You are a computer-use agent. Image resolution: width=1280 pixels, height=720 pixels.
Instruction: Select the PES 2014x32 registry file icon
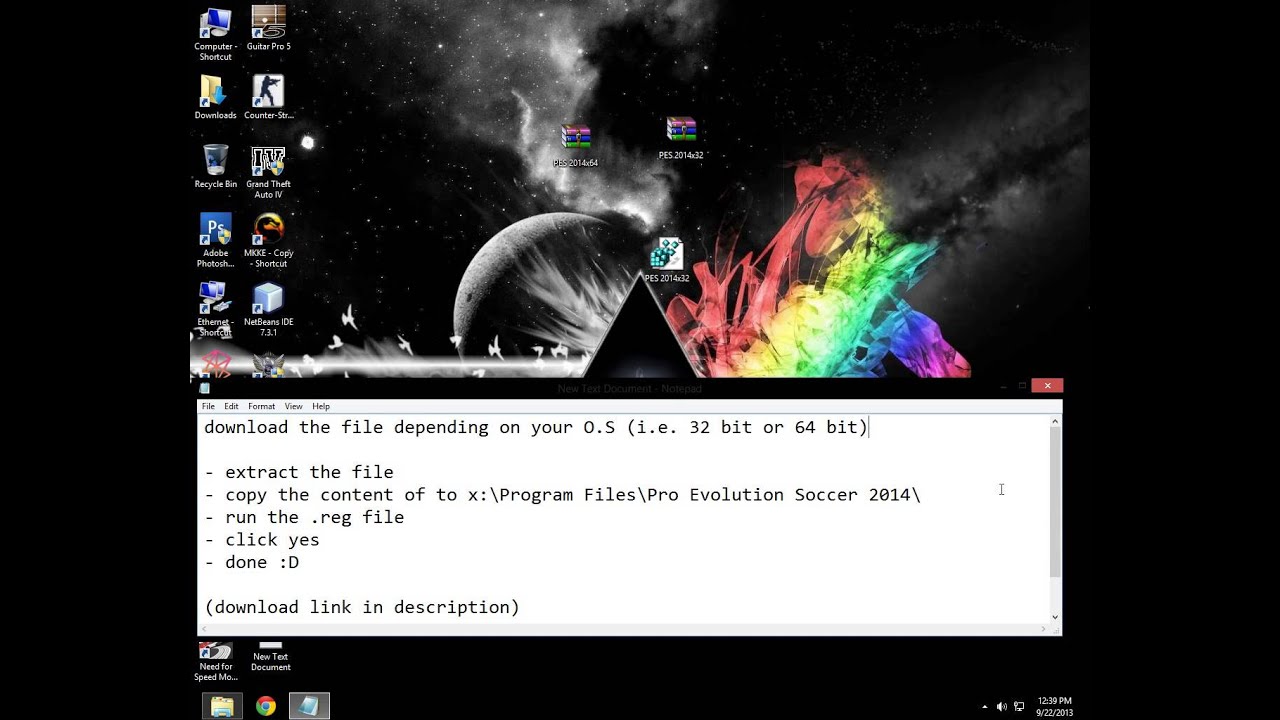click(x=667, y=260)
